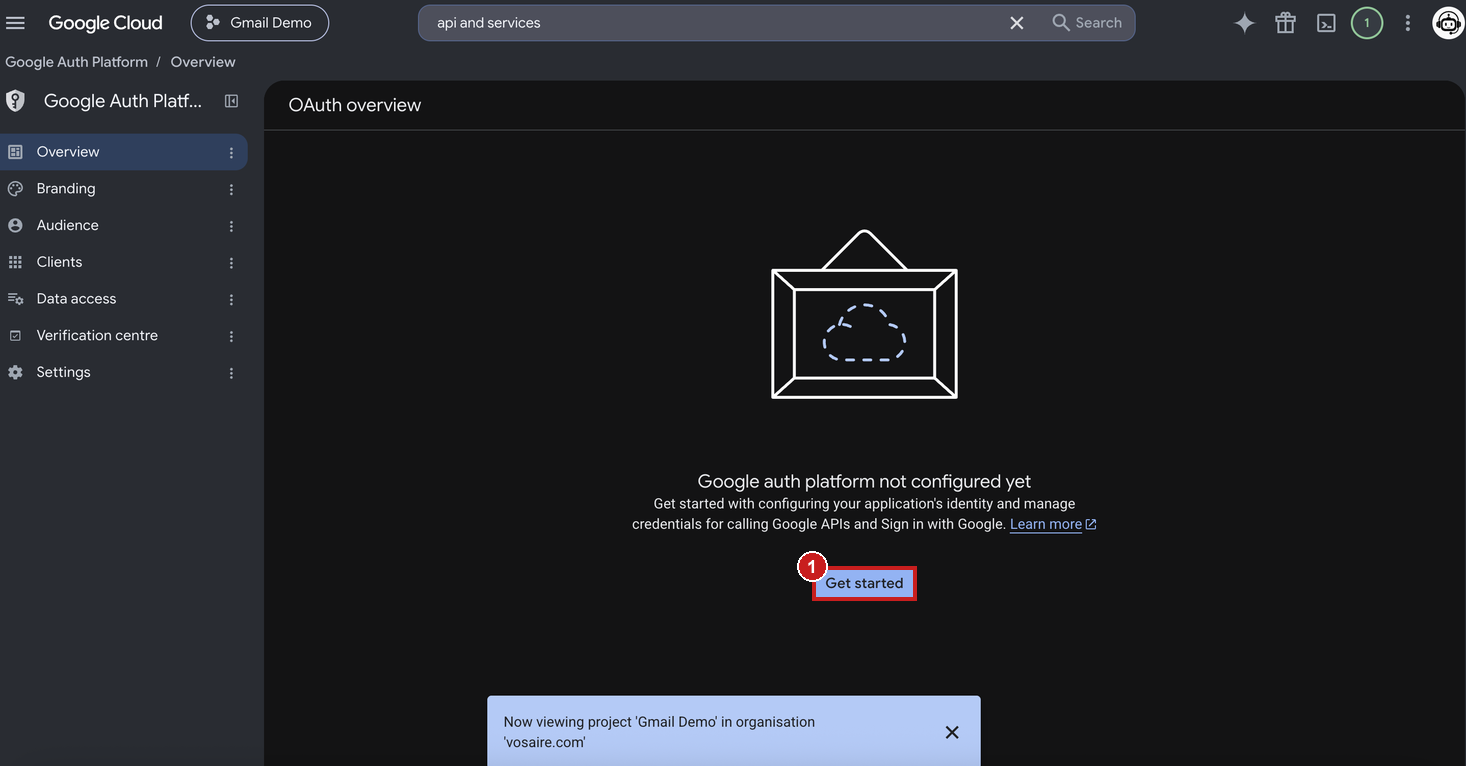Activate Cloud Shell terminal icon
1466x766 pixels.
[x=1326, y=23]
